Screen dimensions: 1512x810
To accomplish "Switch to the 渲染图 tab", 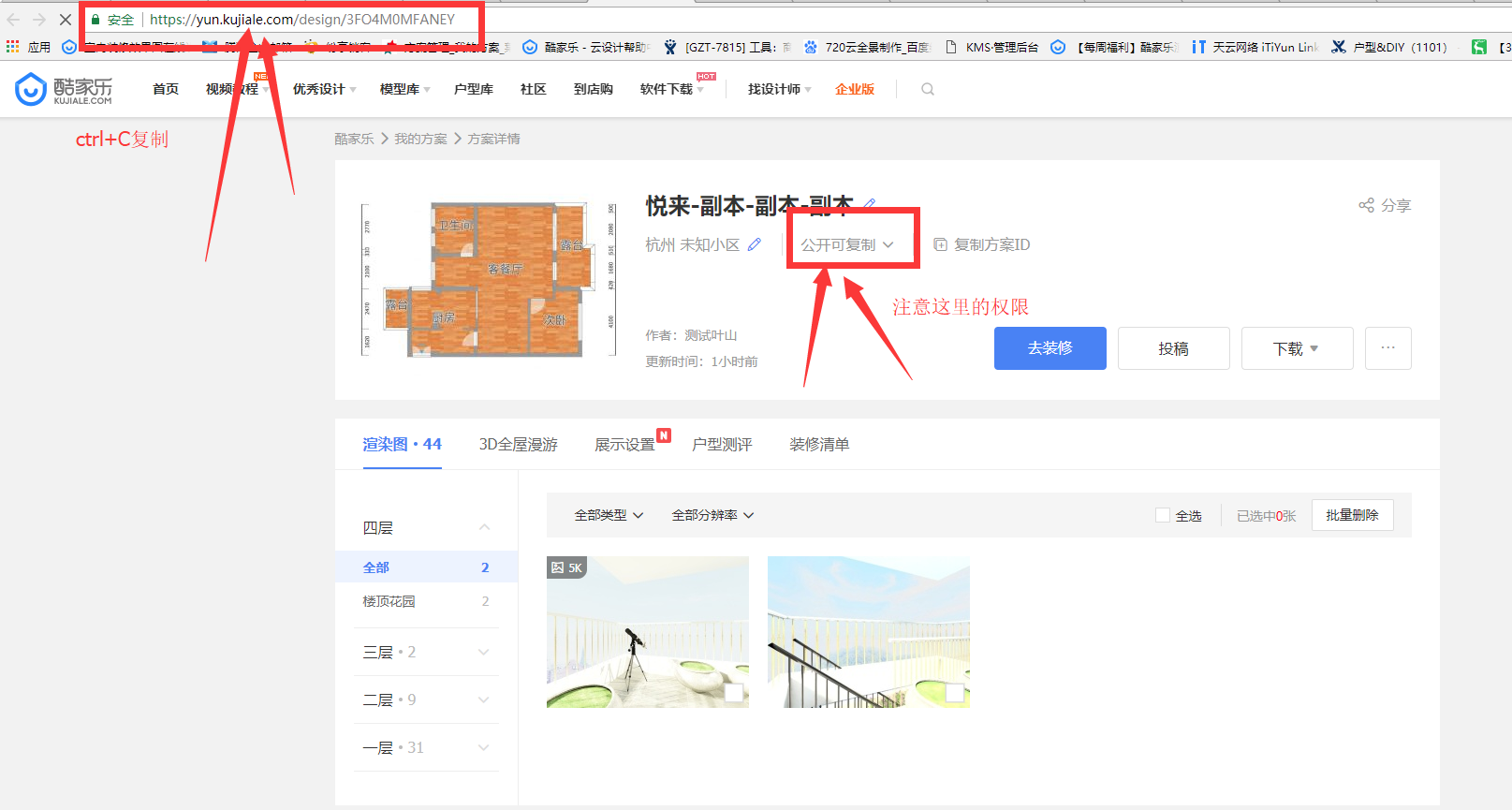I will point(402,444).
